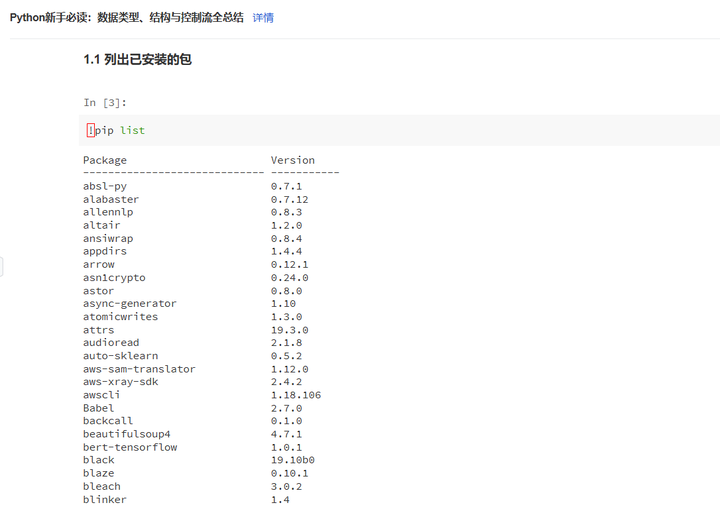Select the atomicwrites package name
The width and height of the screenshot is (720, 507).
(120, 317)
